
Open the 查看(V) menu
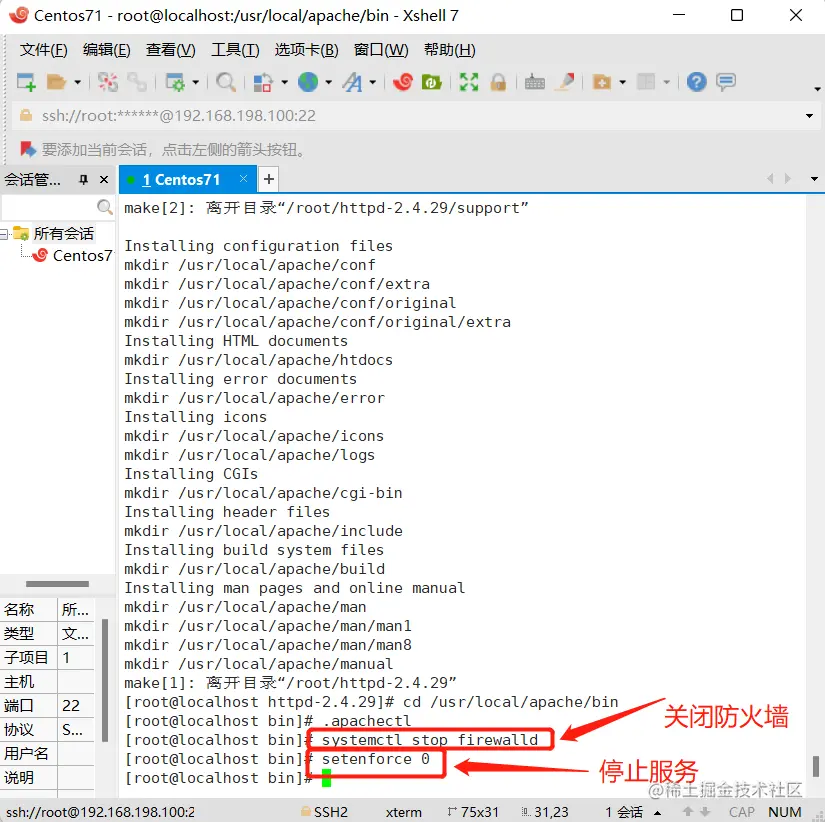click(170, 50)
